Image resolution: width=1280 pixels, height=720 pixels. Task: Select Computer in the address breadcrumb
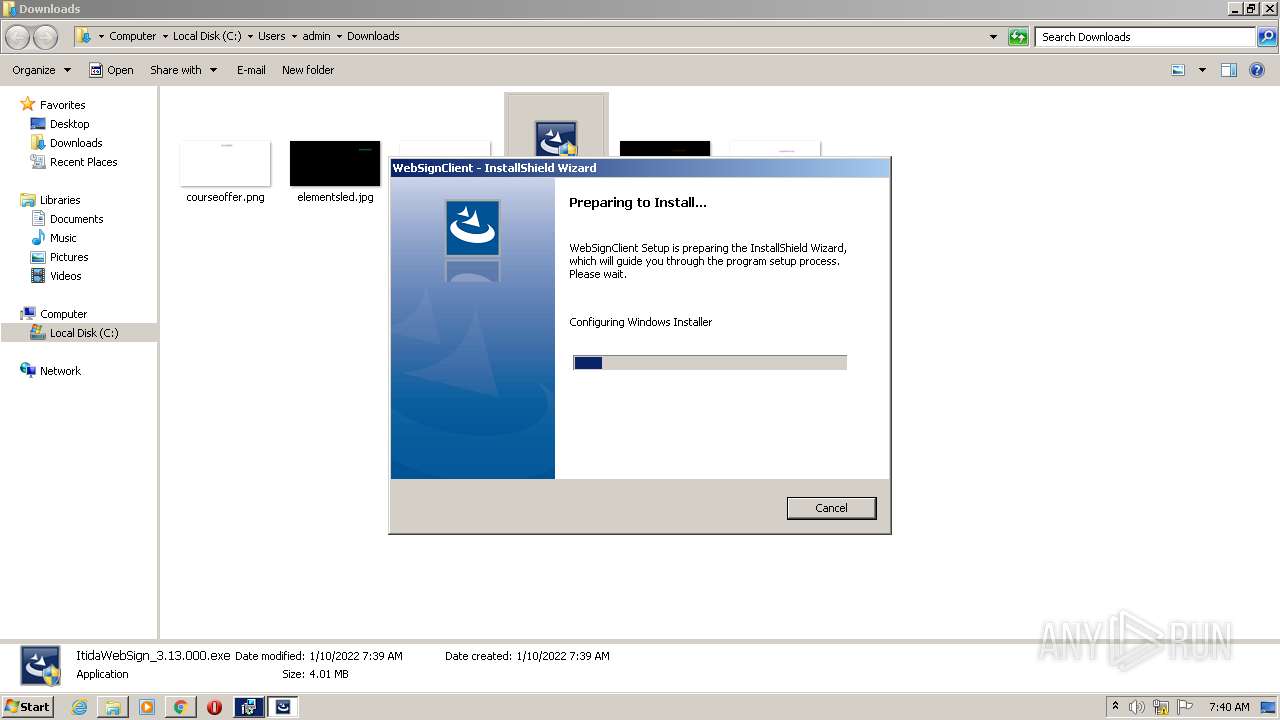(x=132, y=36)
